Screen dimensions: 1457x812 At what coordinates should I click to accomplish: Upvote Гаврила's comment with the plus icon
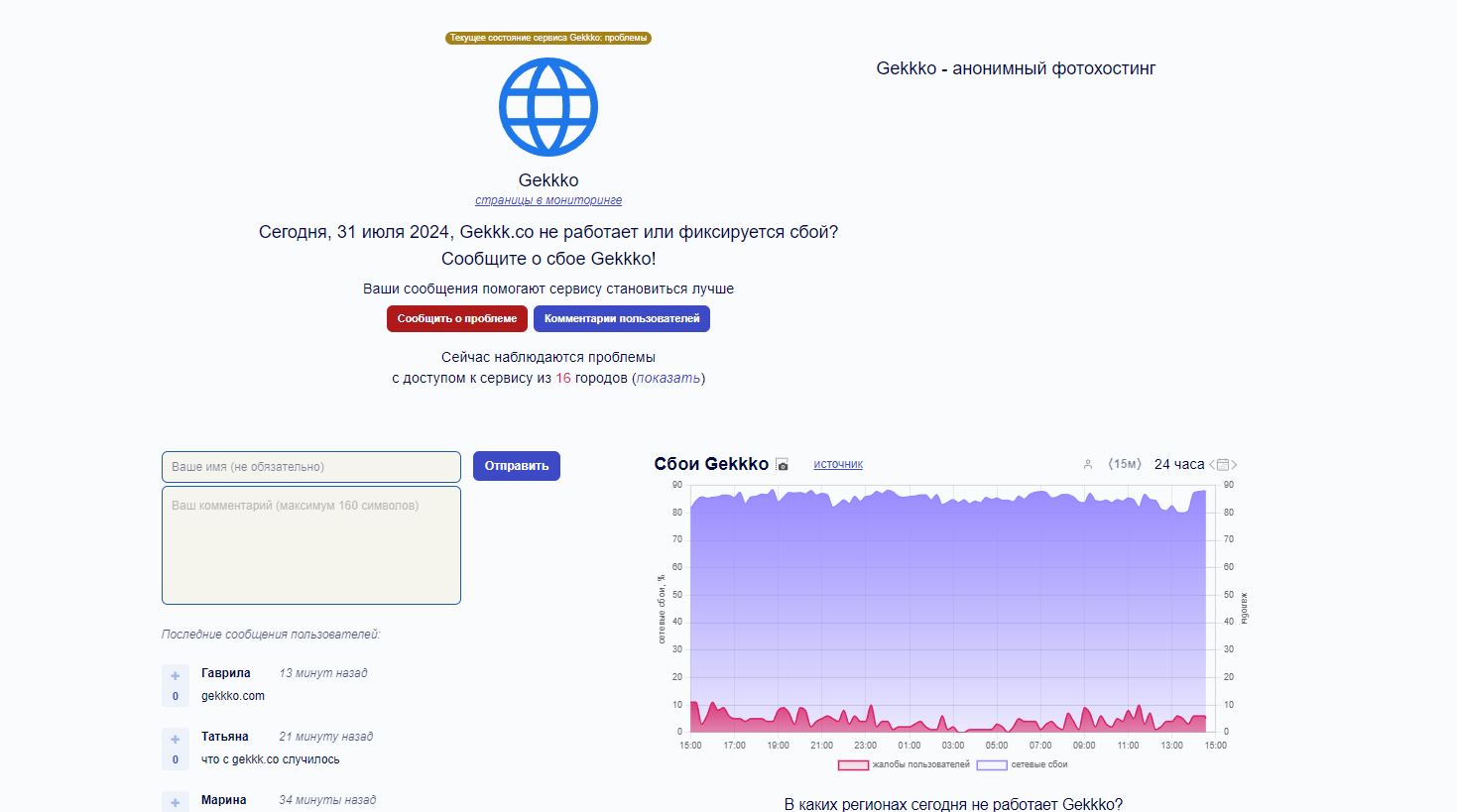pos(176,676)
